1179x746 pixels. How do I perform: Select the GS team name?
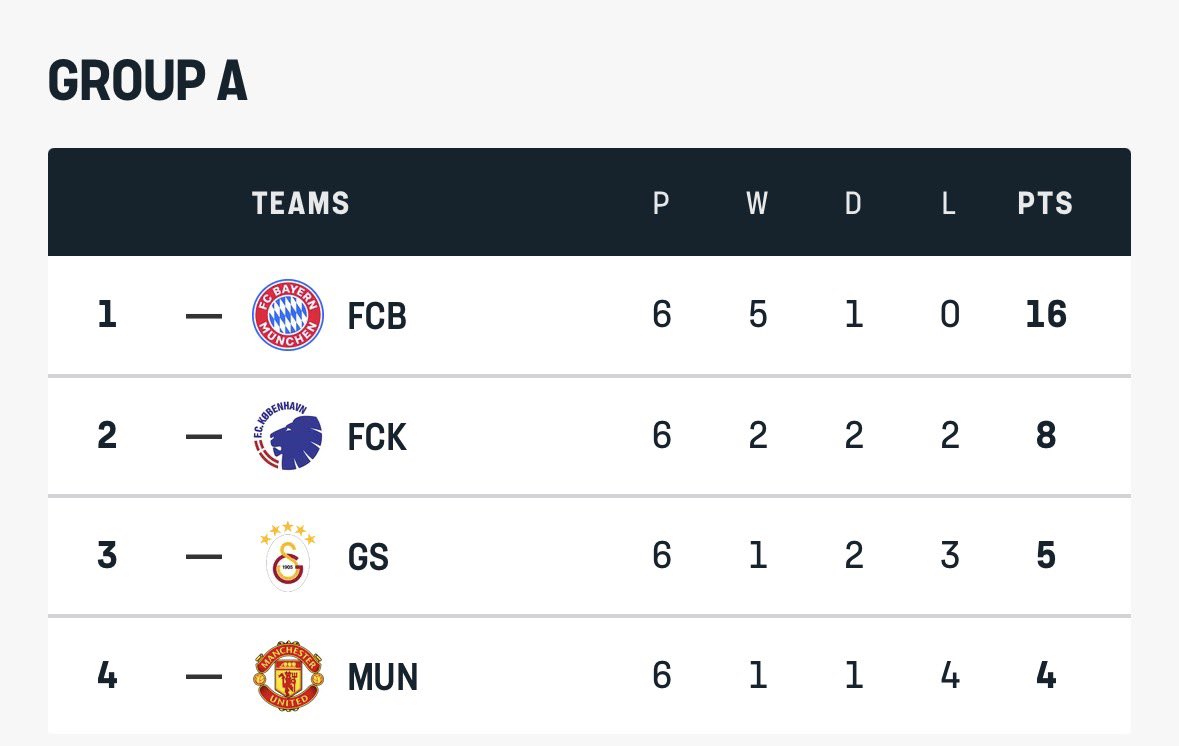(368, 557)
